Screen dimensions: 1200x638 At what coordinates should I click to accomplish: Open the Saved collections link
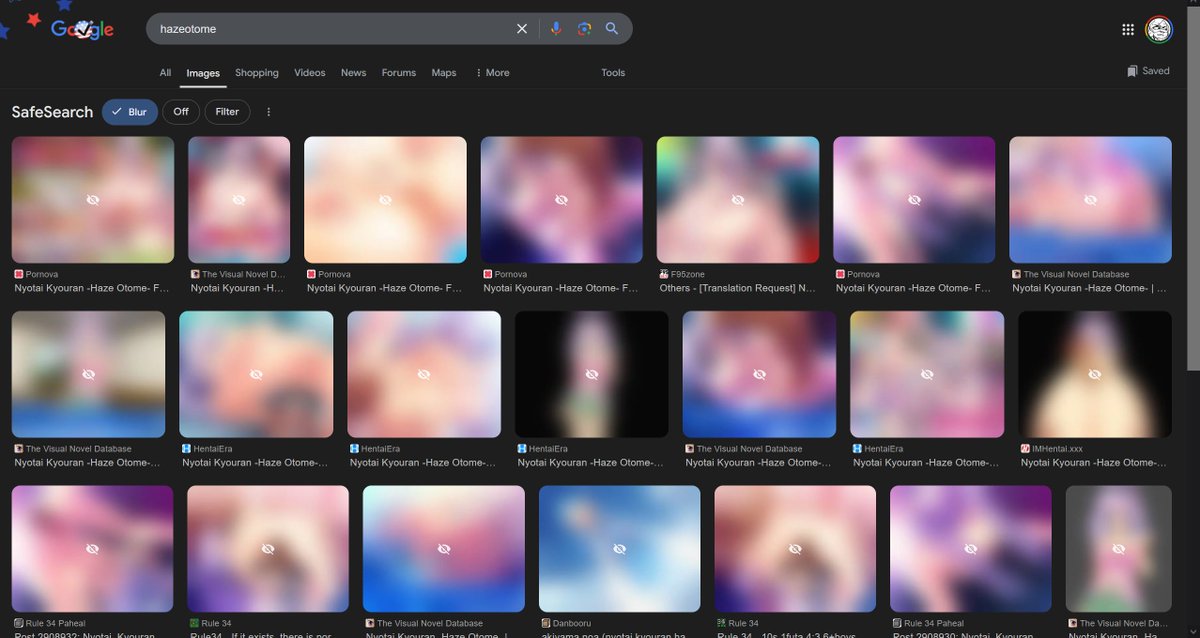(x=1148, y=71)
